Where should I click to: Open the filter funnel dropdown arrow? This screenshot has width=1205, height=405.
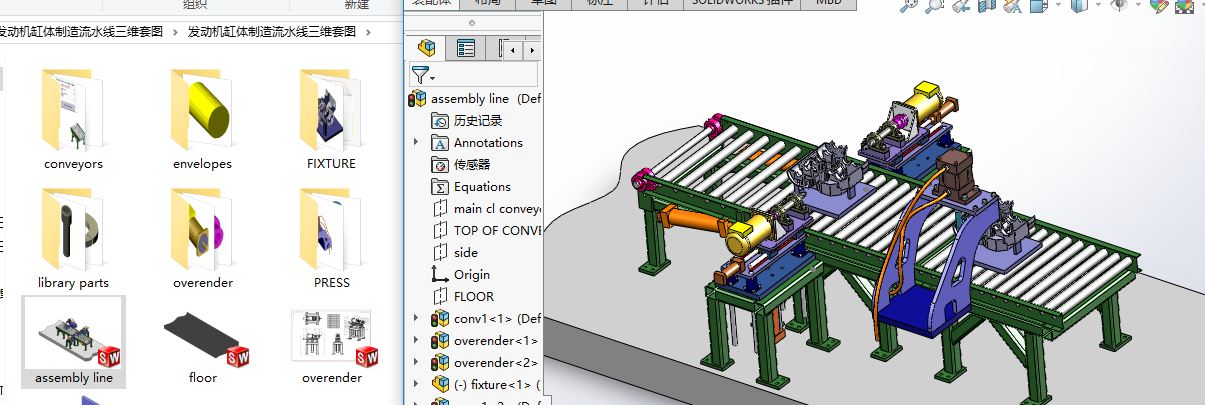pyautogui.click(x=432, y=78)
